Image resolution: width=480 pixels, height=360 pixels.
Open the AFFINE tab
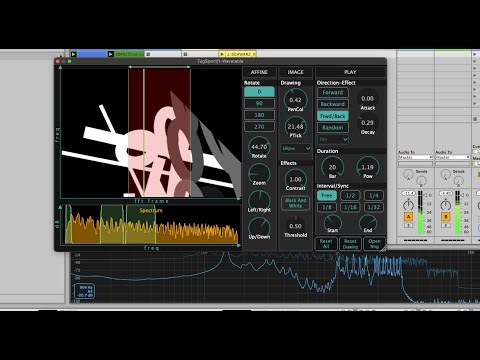click(259, 72)
